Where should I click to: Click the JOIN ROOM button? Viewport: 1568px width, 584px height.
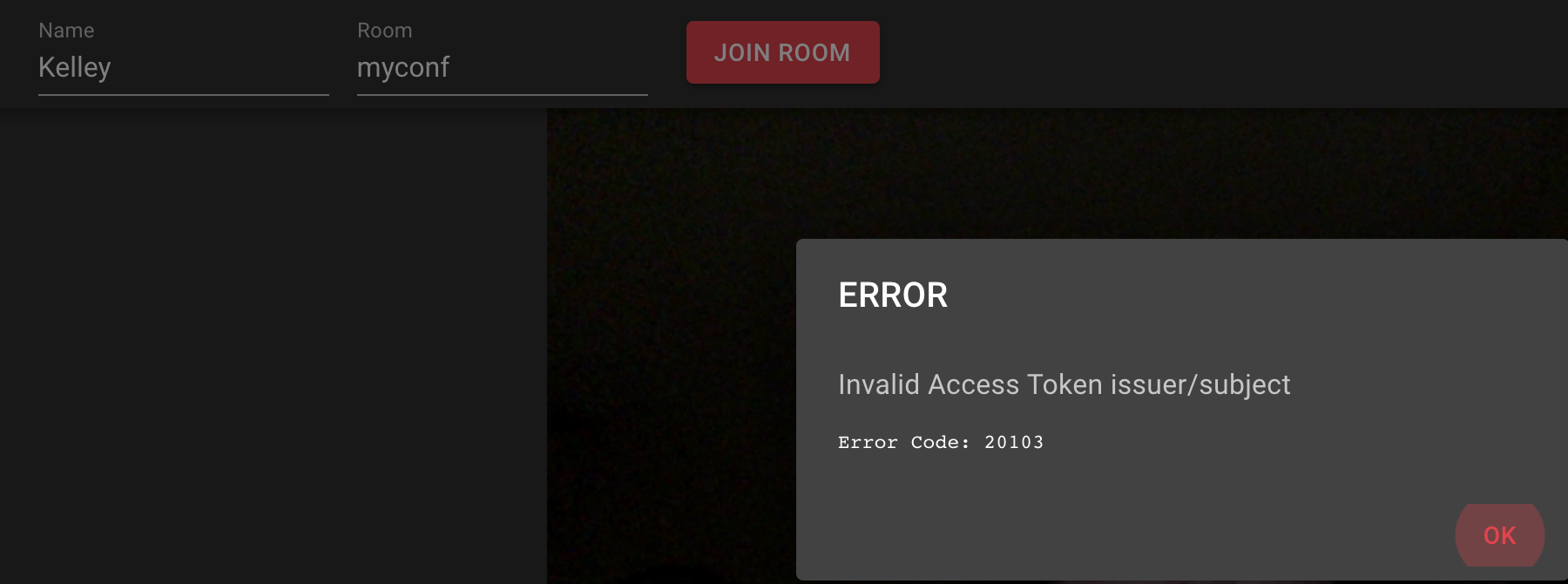[x=782, y=52]
